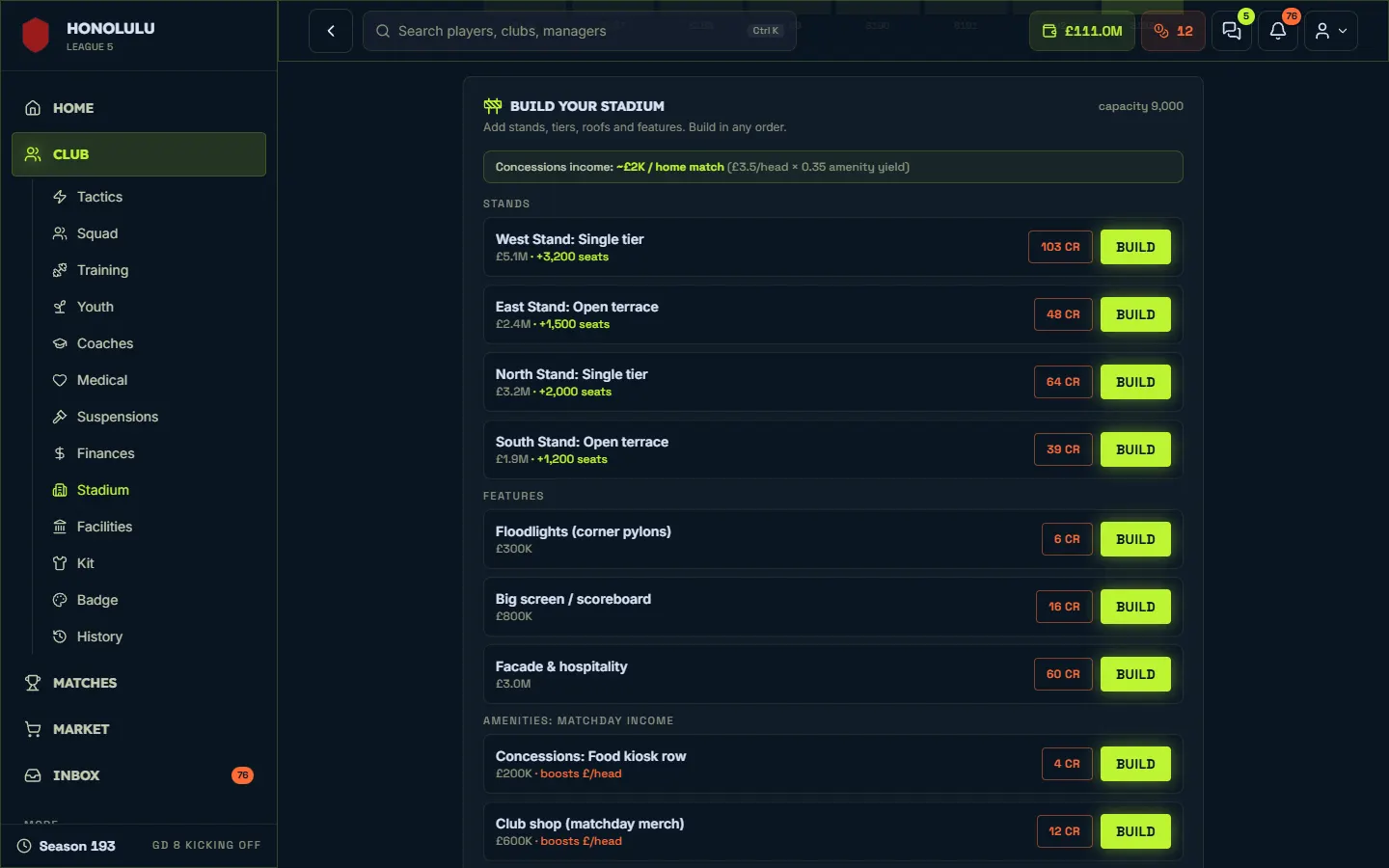
Task: Click the red Honolulu club shield badge
Action: pos(36,36)
